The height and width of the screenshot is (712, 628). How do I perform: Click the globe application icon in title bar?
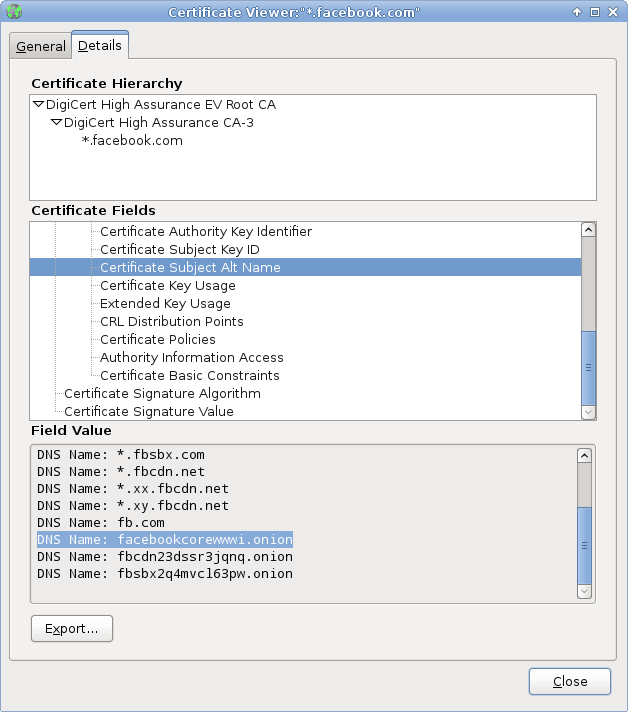coord(14,11)
